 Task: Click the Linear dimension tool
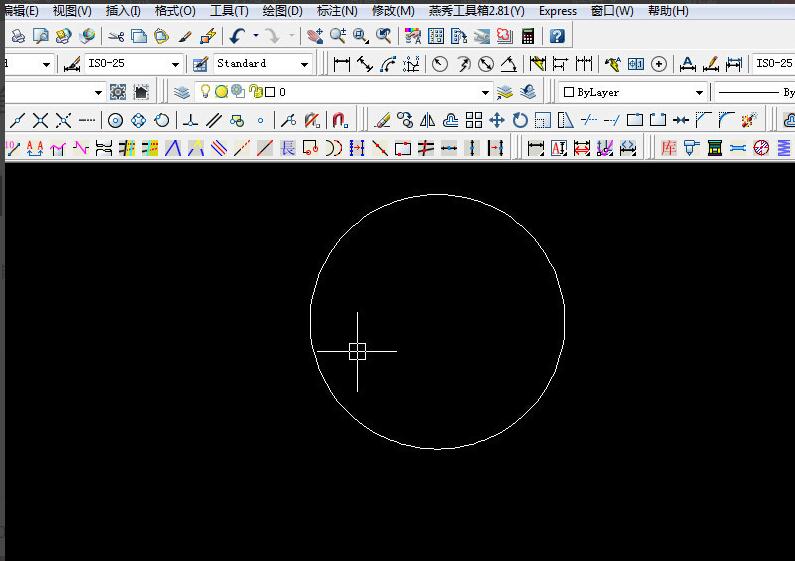point(342,64)
